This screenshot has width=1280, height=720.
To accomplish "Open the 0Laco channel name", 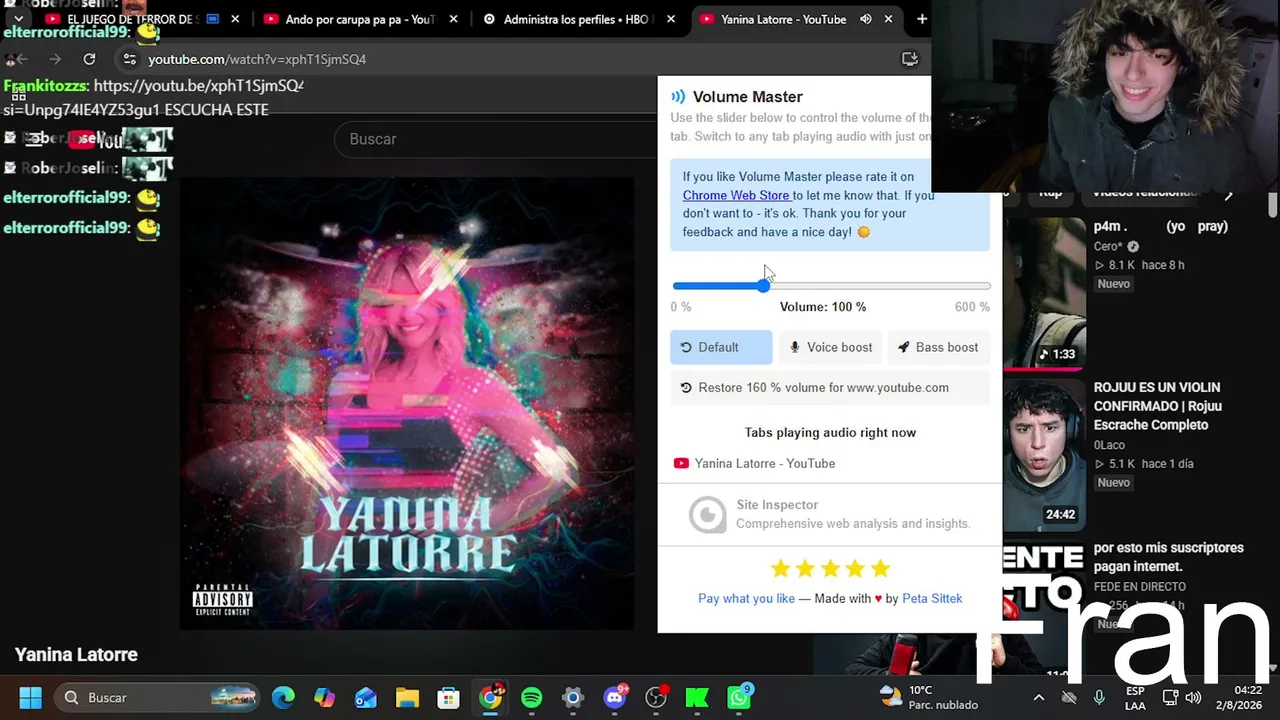I will [1109, 445].
